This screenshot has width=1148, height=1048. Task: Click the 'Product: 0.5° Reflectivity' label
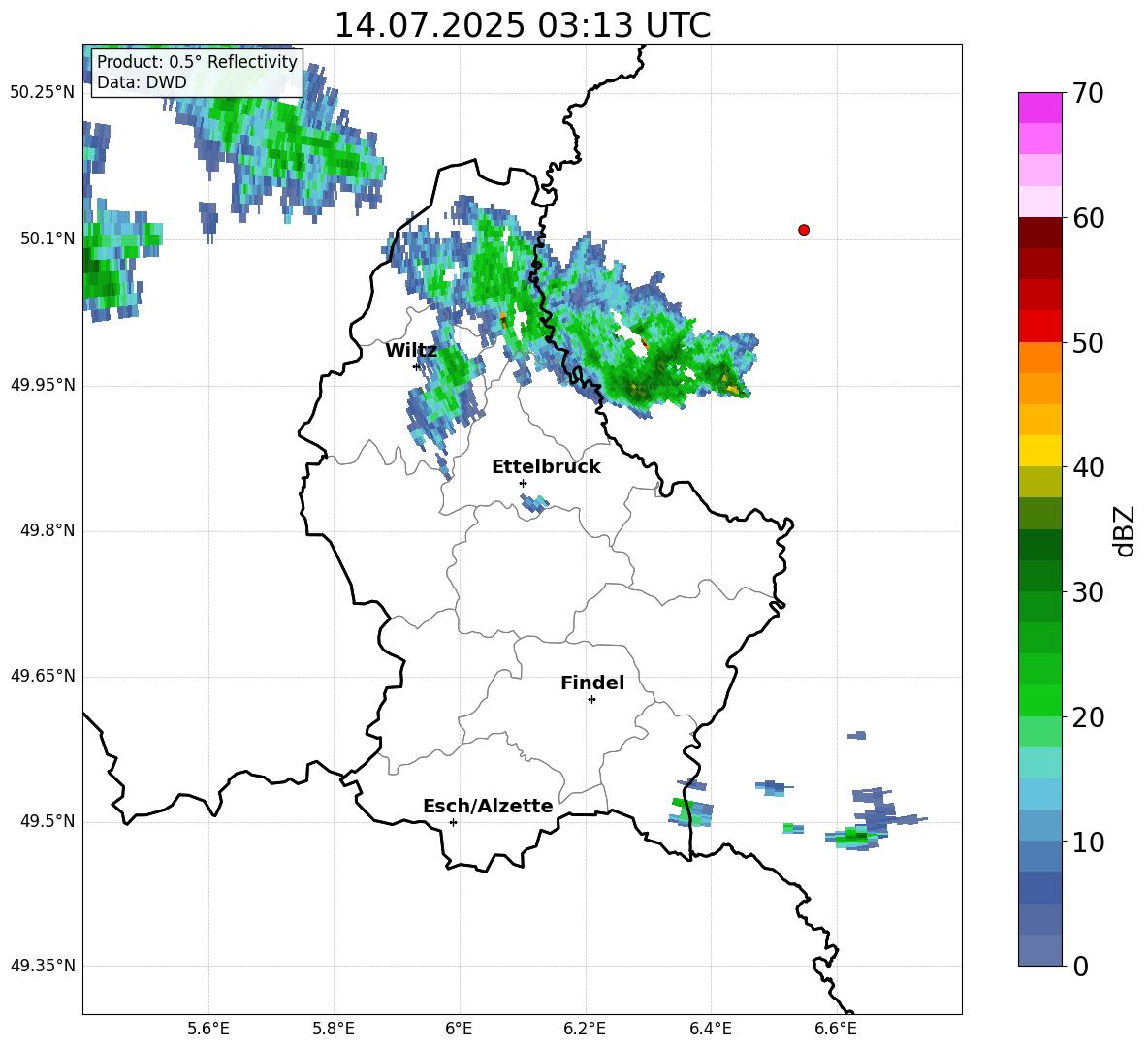(x=197, y=61)
